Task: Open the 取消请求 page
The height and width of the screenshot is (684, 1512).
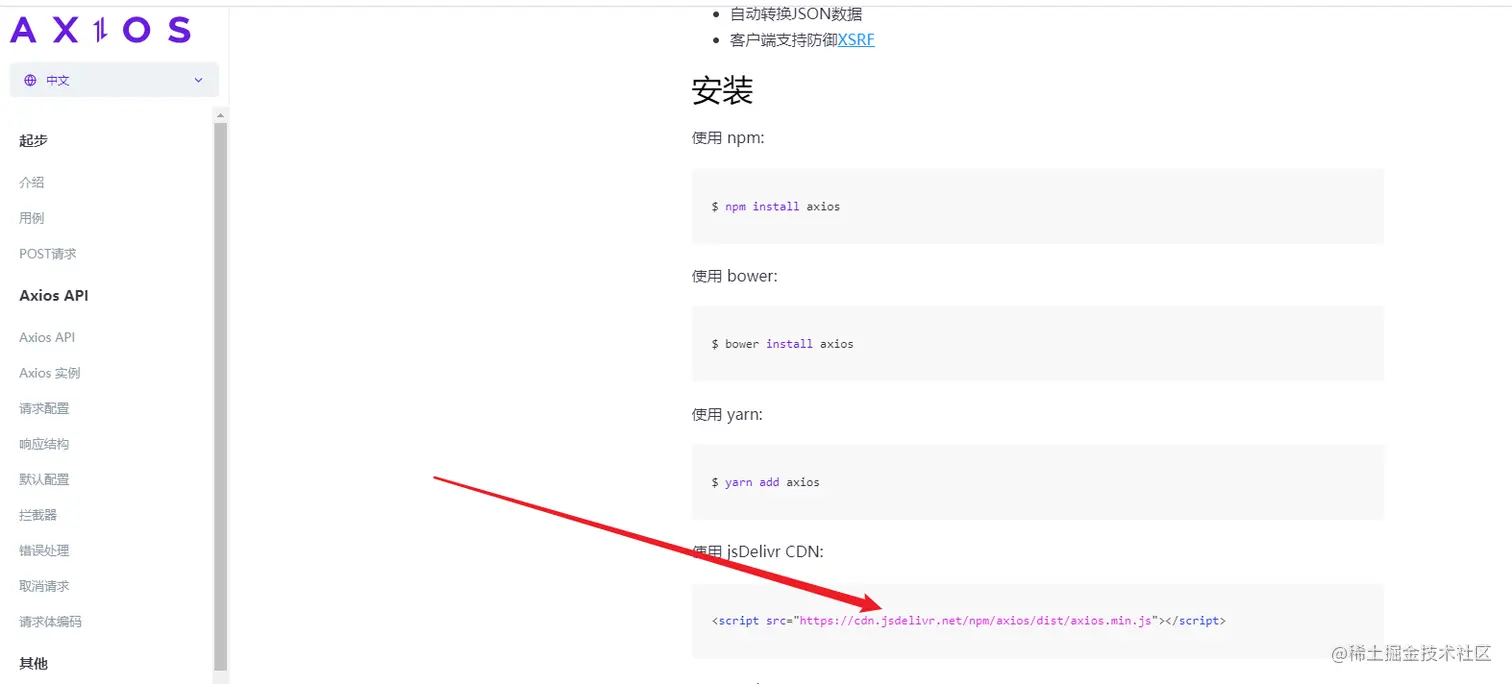Action: click(x=44, y=586)
